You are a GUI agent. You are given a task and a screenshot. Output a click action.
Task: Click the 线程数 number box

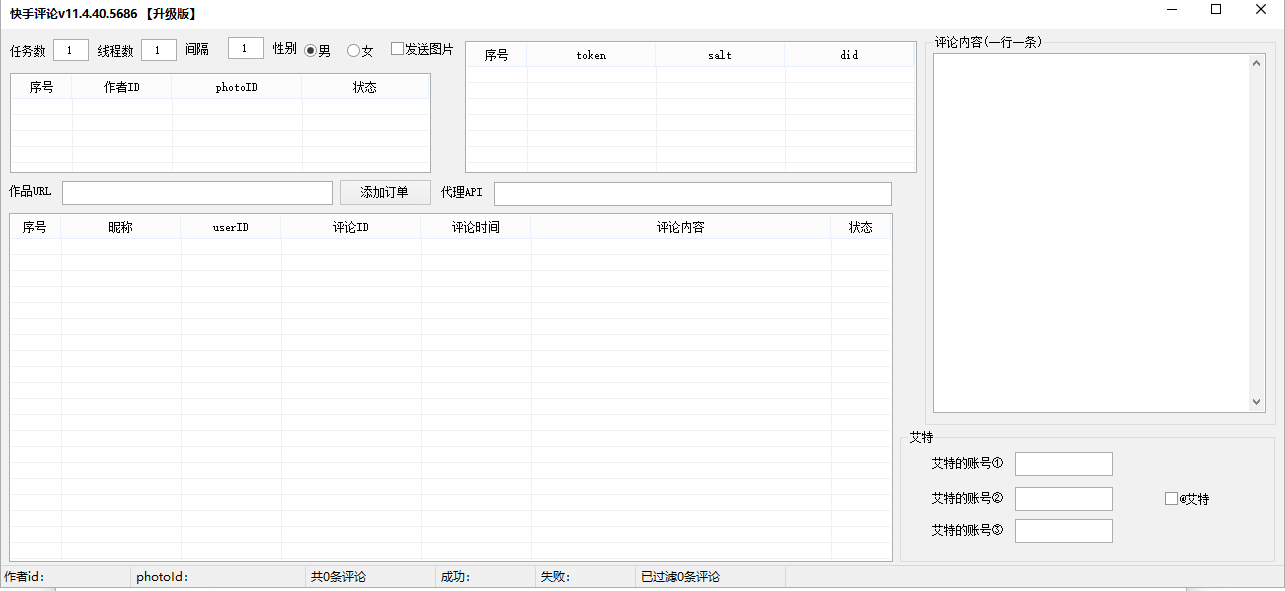(x=159, y=50)
